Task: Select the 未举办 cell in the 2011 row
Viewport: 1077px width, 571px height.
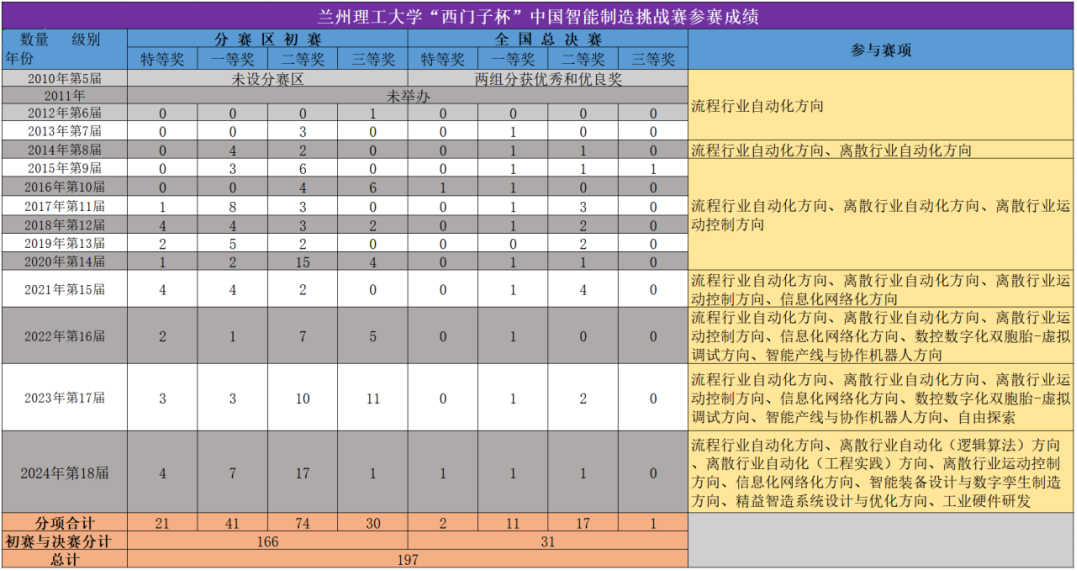Action: pos(408,96)
